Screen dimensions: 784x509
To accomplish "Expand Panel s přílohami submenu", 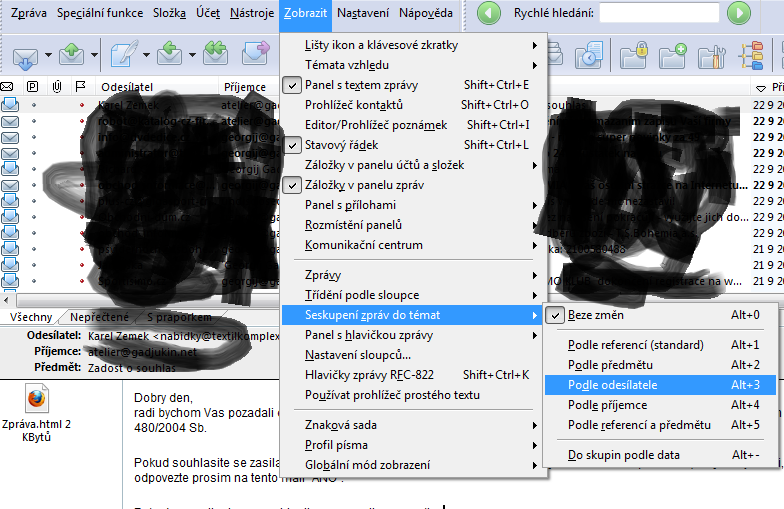I will pyautogui.click(x=414, y=205).
